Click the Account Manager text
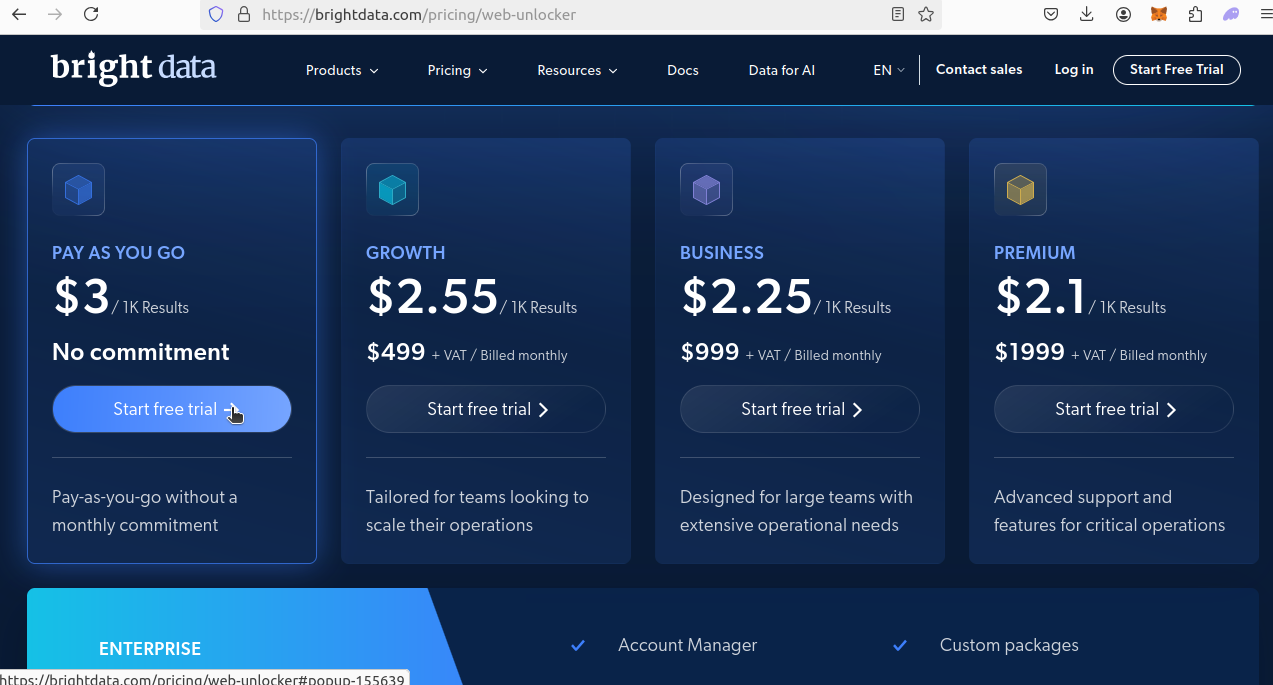1273x685 pixels. pos(688,646)
